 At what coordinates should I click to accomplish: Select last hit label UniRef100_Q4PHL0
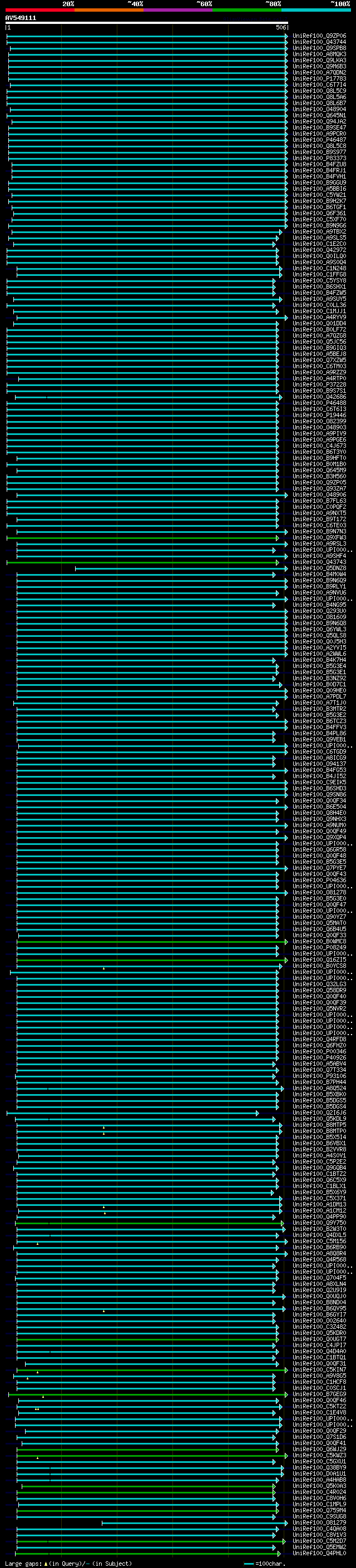[x=319, y=1553]
